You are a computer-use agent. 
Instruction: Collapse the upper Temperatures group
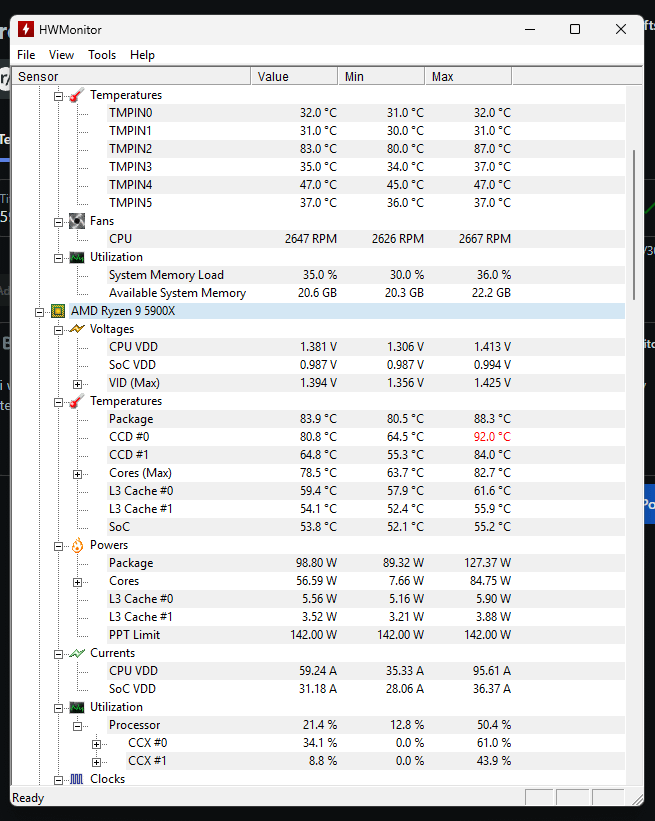[x=59, y=96]
